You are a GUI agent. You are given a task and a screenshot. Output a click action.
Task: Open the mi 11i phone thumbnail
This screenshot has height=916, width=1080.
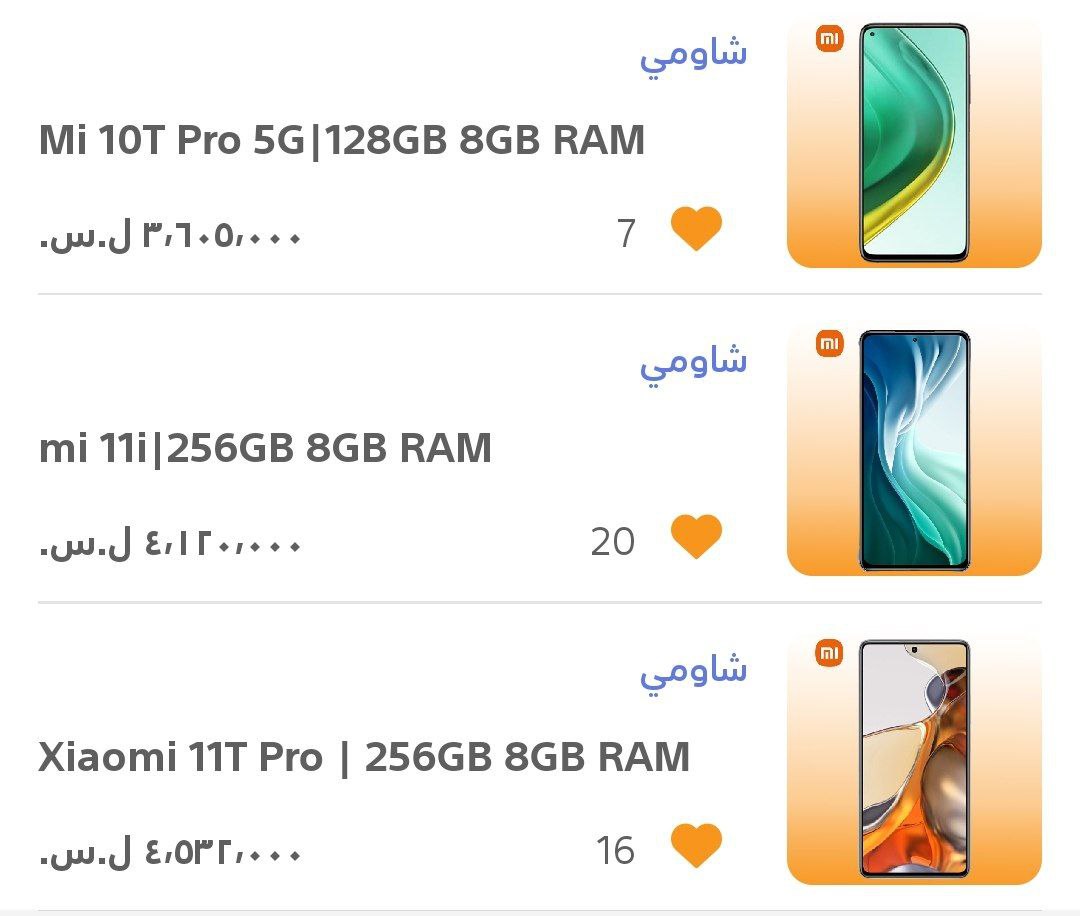click(914, 450)
